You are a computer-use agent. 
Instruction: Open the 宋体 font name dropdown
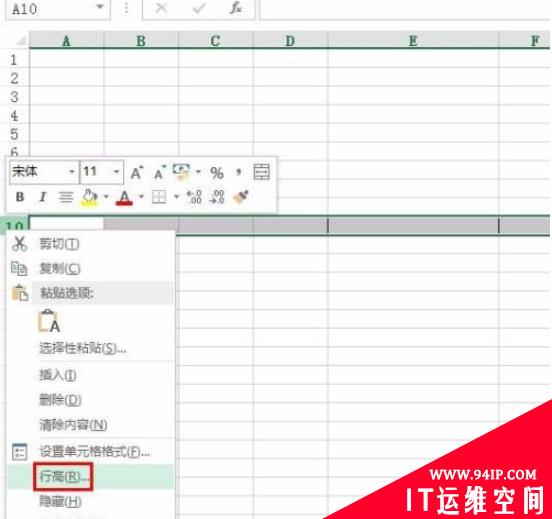pyautogui.click(x=71, y=172)
